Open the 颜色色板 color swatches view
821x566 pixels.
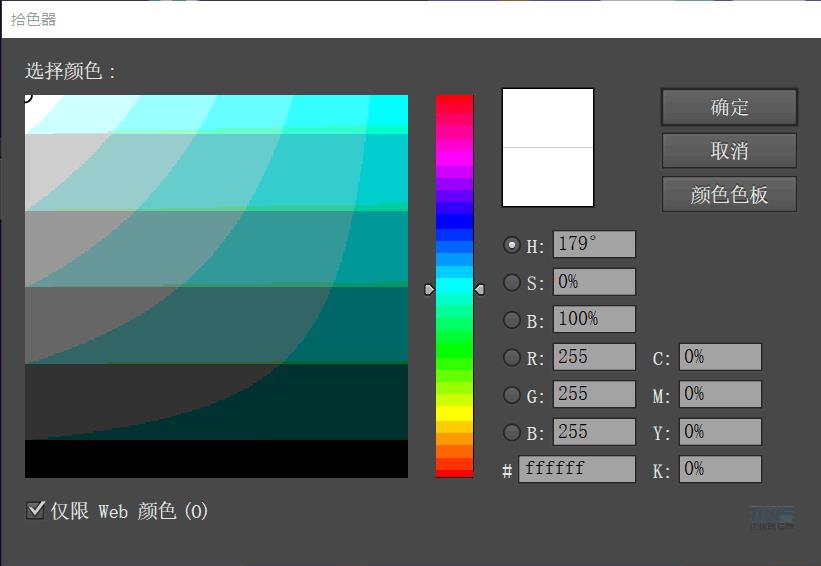tap(729, 194)
